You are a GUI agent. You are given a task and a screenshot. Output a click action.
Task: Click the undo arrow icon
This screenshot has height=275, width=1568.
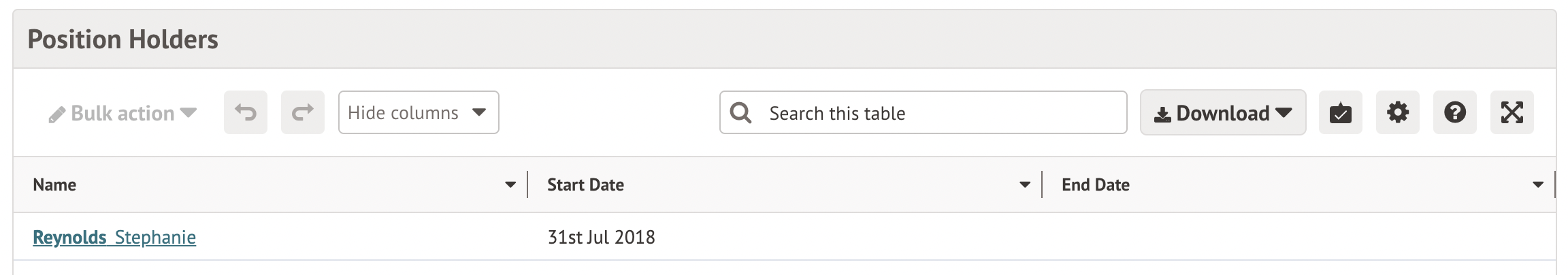(246, 112)
